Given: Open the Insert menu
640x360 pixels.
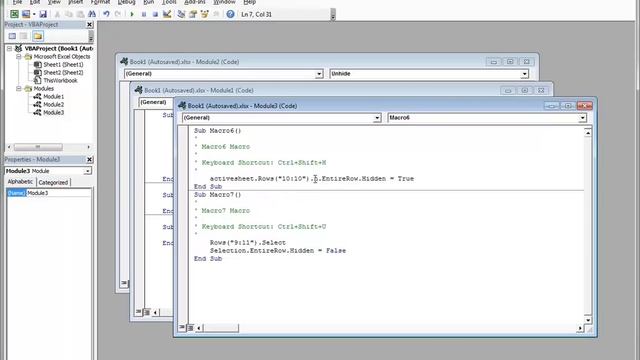Looking at the screenshot, I should [x=75, y=2].
